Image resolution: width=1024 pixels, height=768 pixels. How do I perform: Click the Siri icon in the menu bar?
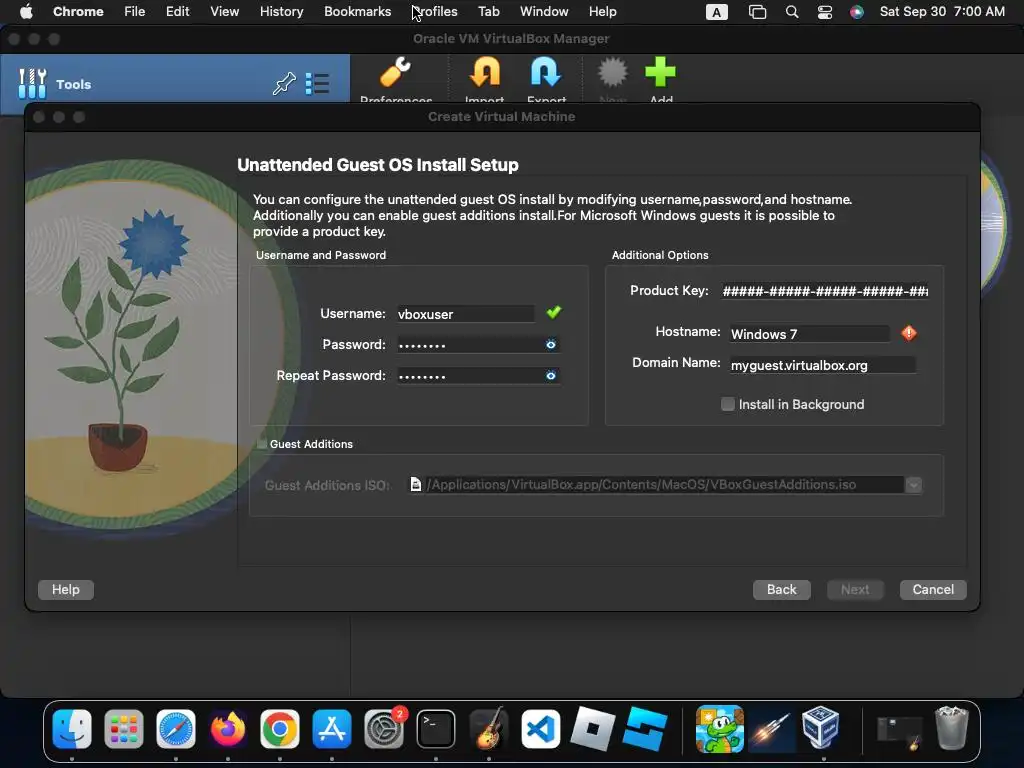point(857,12)
